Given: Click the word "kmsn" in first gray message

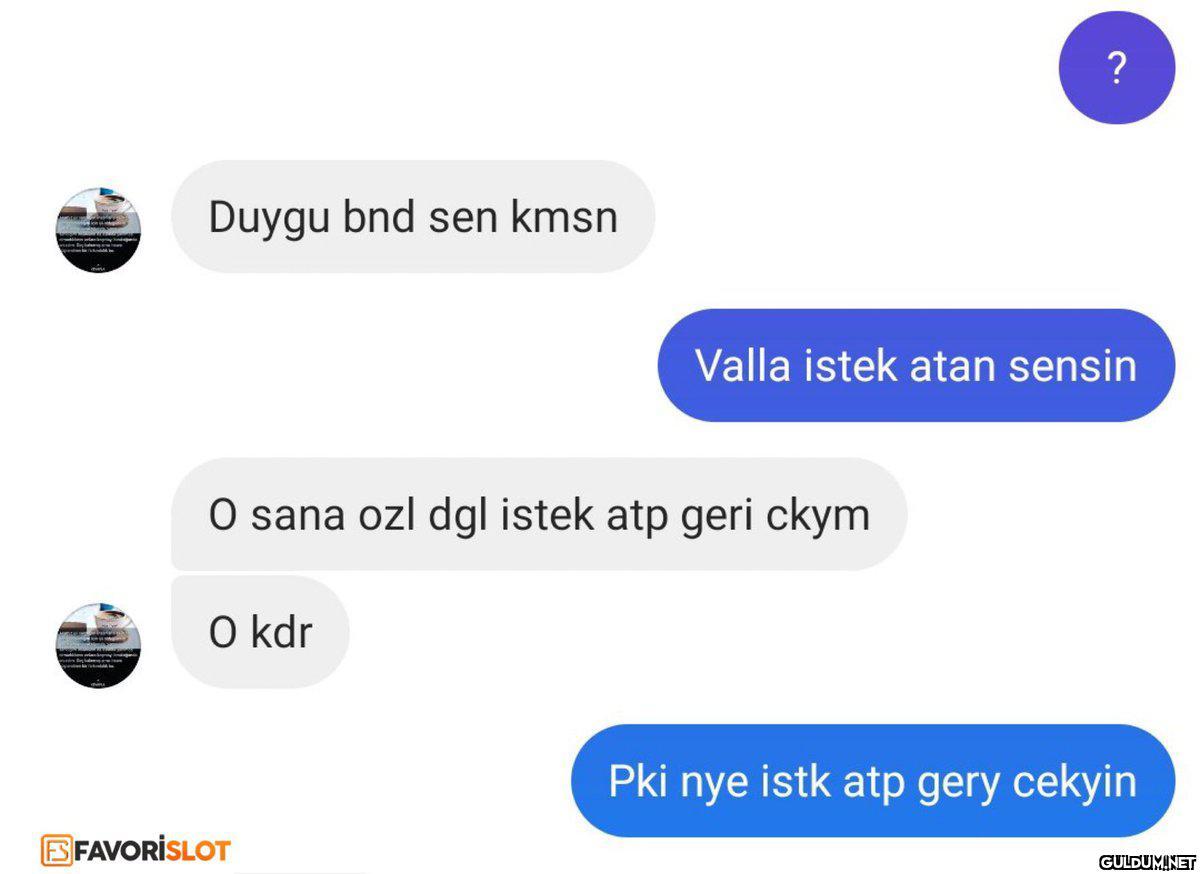Looking at the screenshot, I should [x=564, y=217].
